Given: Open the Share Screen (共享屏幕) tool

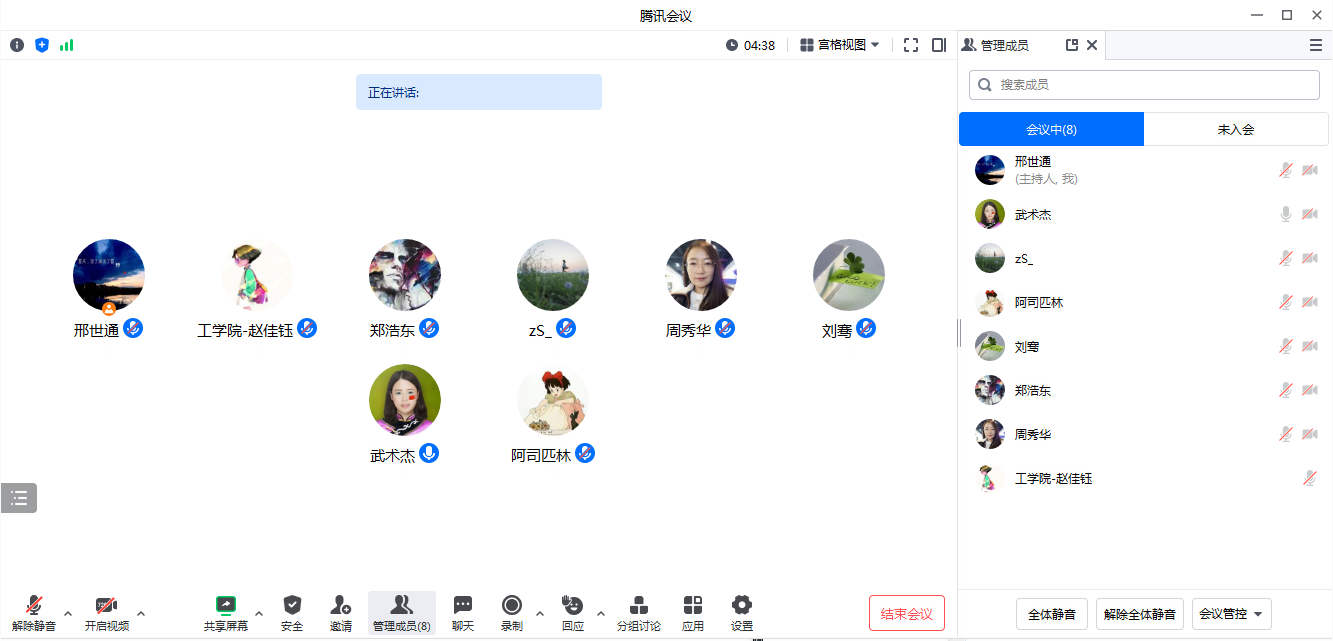Looking at the screenshot, I should [226, 613].
